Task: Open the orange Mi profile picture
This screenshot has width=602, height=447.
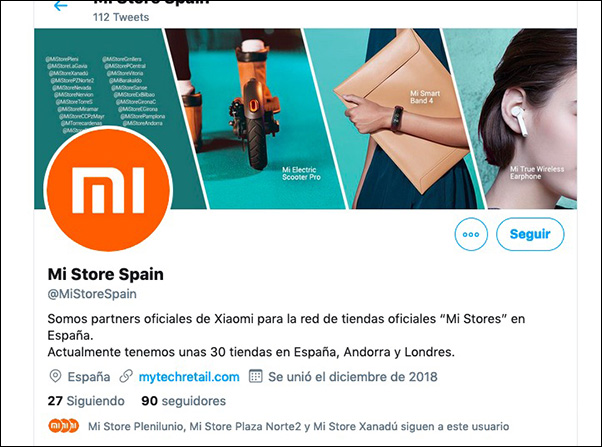Action: click(108, 189)
